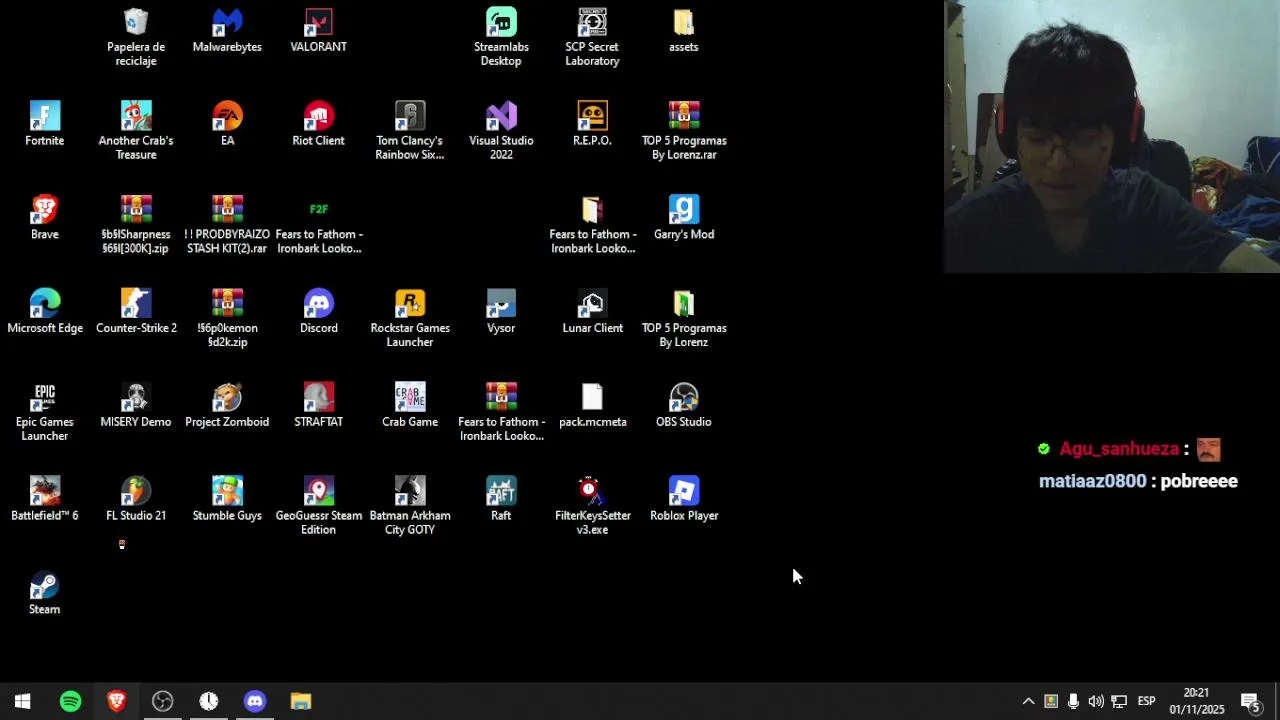
Task: Open the notification center
Action: coord(1250,702)
